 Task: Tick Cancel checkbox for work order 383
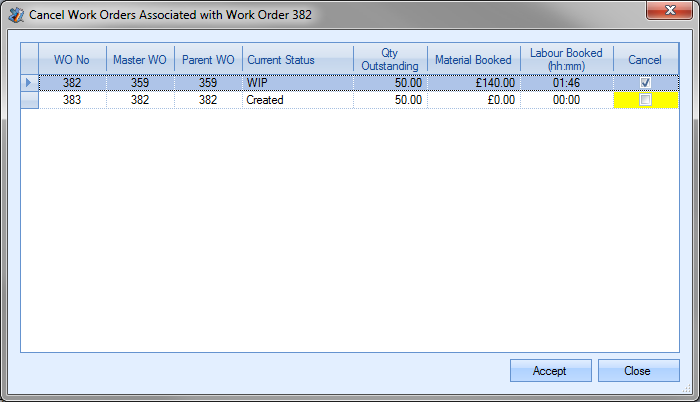click(645, 100)
